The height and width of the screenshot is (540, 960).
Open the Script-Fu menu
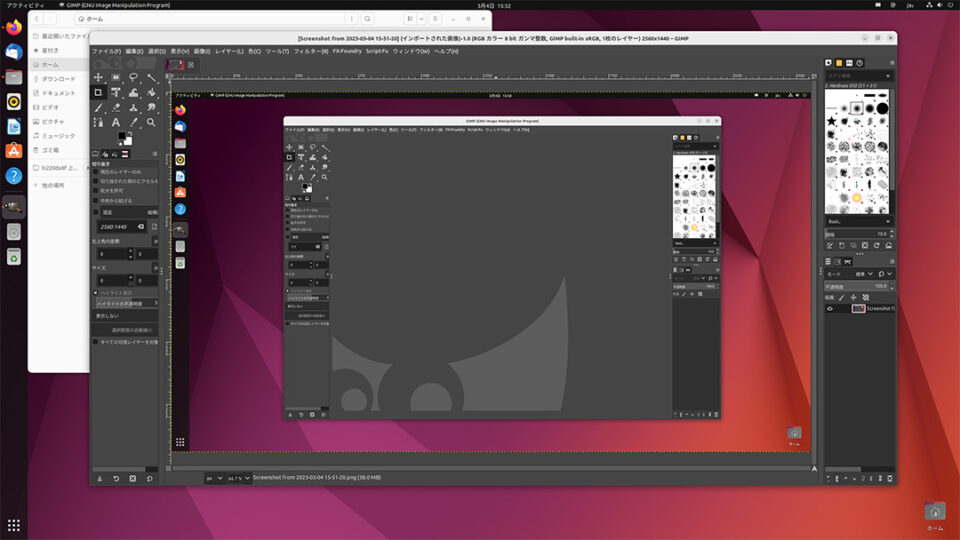pyautogui.click(x=377, y=51)
